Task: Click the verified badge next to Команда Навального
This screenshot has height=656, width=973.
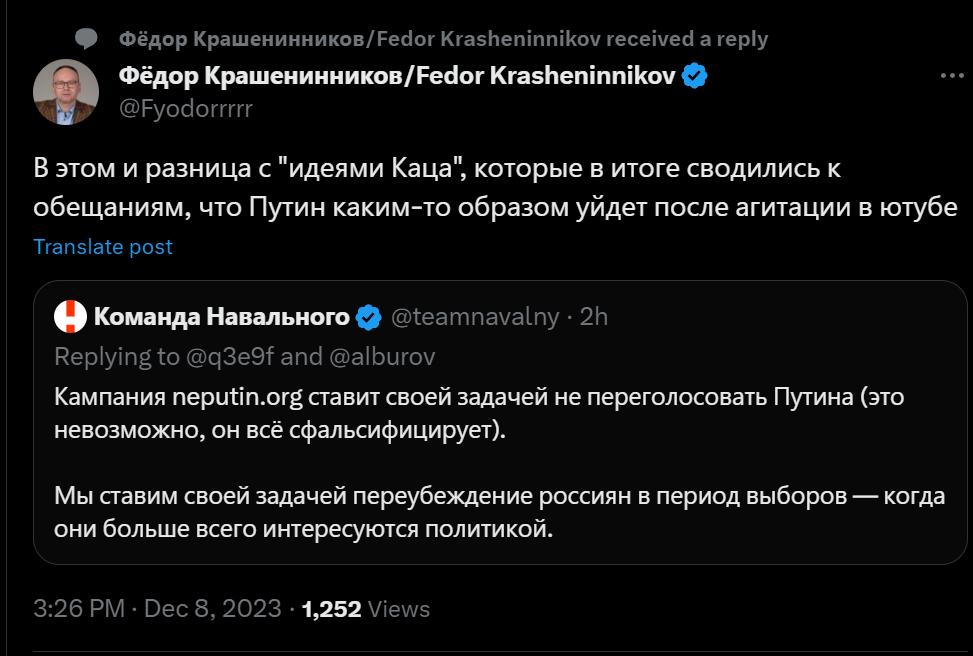Action: [x=368, y=318]
